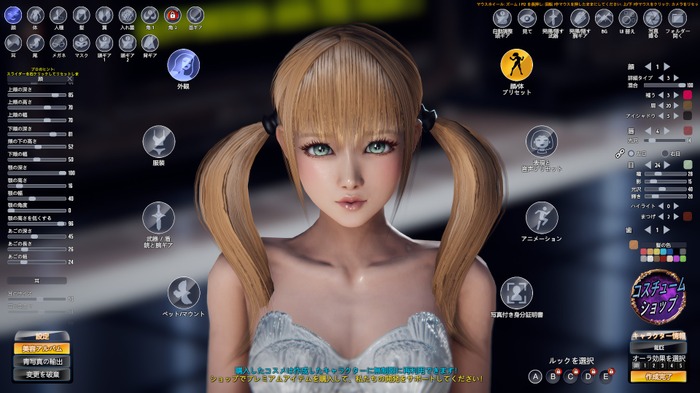700x393 pixels.
Task: Select locked look E
Action: pos(605,376)
